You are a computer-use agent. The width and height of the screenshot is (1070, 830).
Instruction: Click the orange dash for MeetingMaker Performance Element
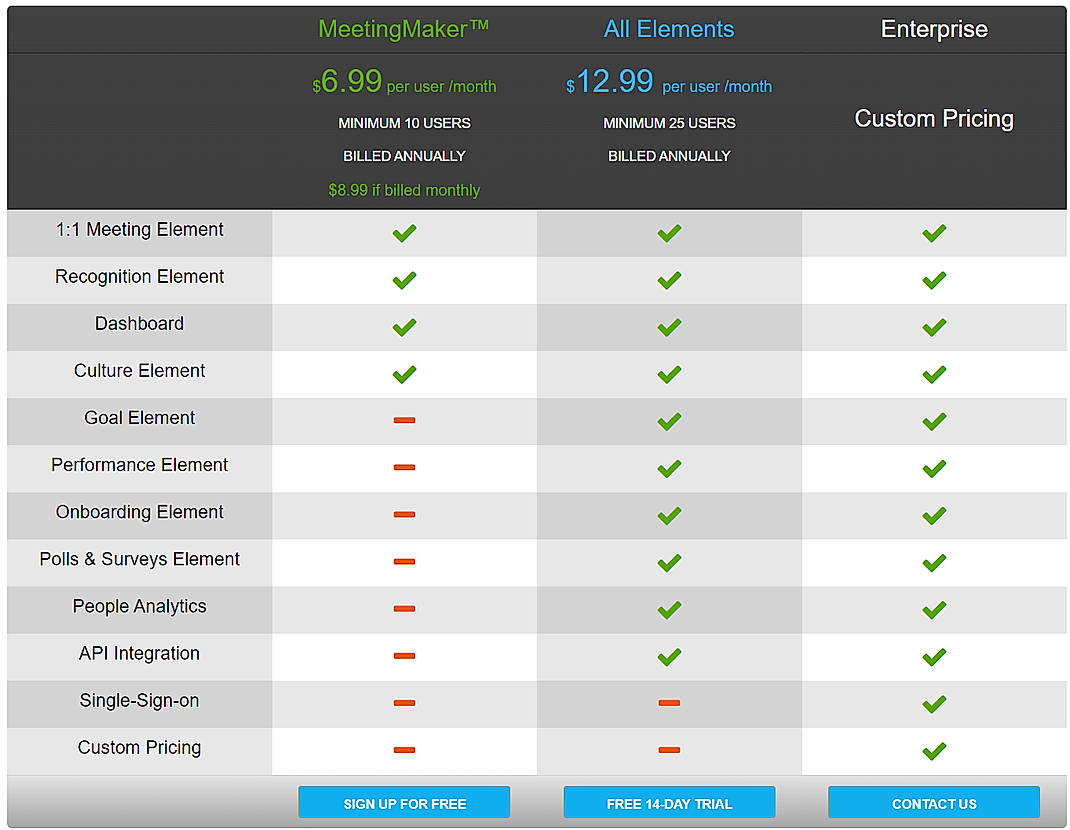(x=404, y=468)
